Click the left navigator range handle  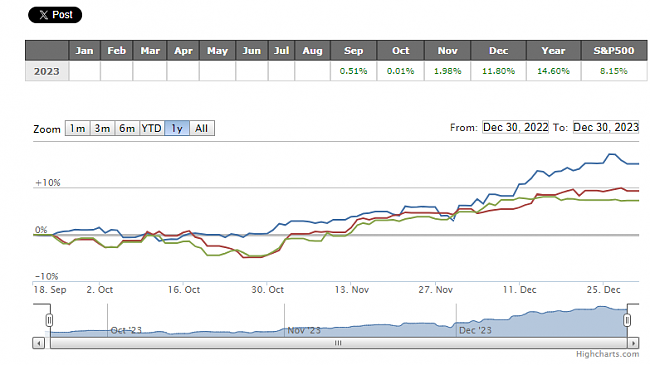pyautogui.click(x=49, y=320)
